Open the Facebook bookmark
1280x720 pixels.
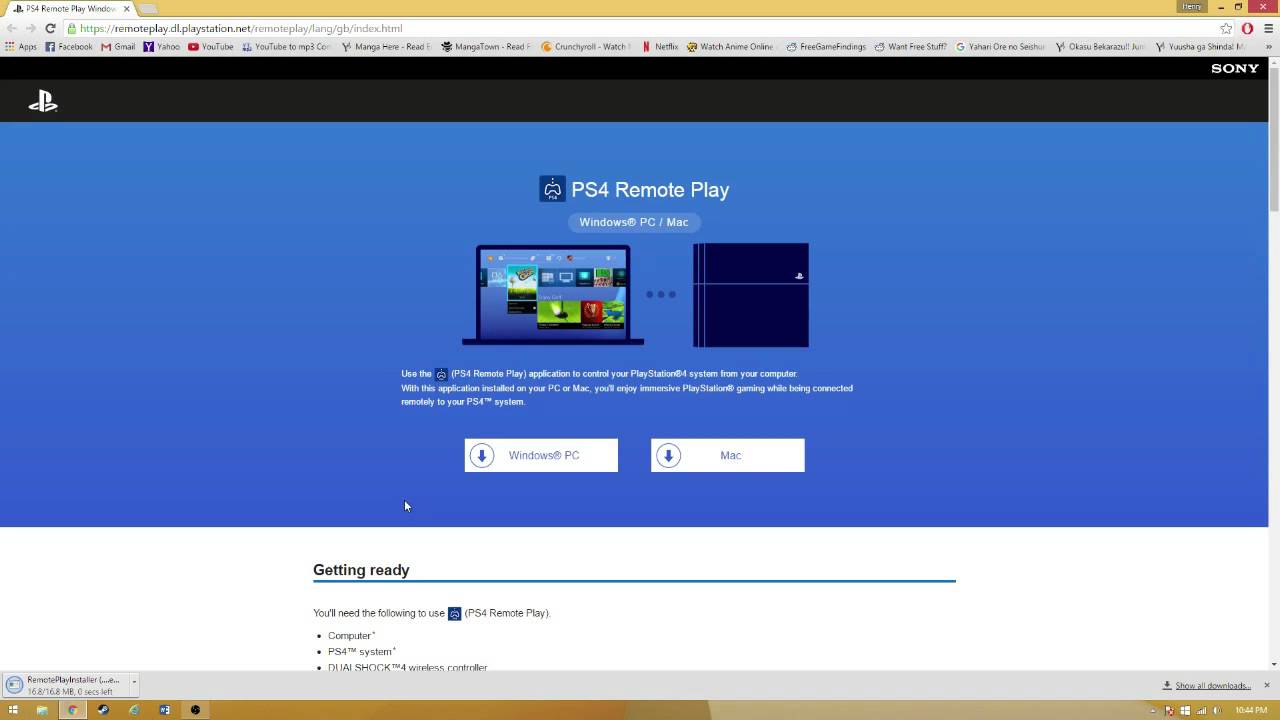[x=69, y=46]
